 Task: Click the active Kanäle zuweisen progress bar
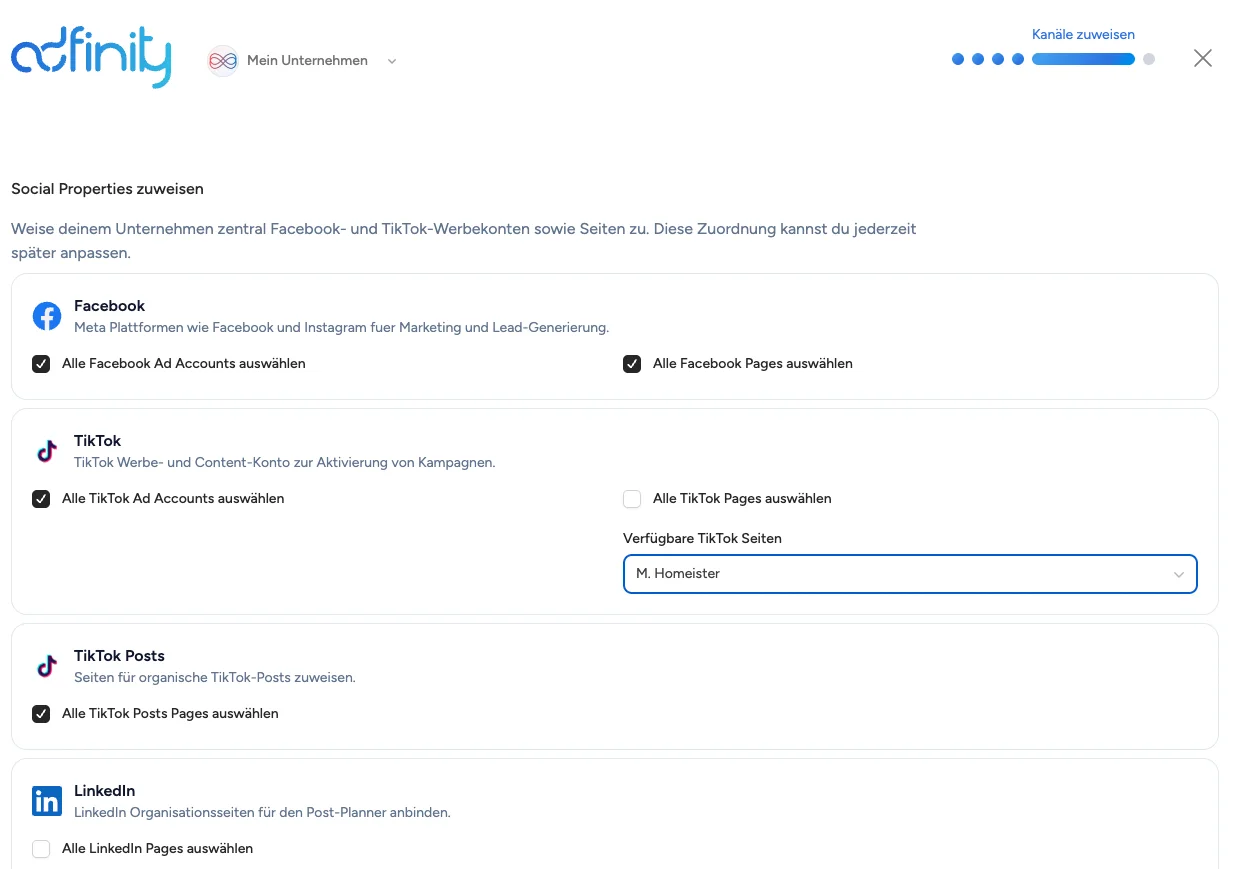tap(1083, 59)
